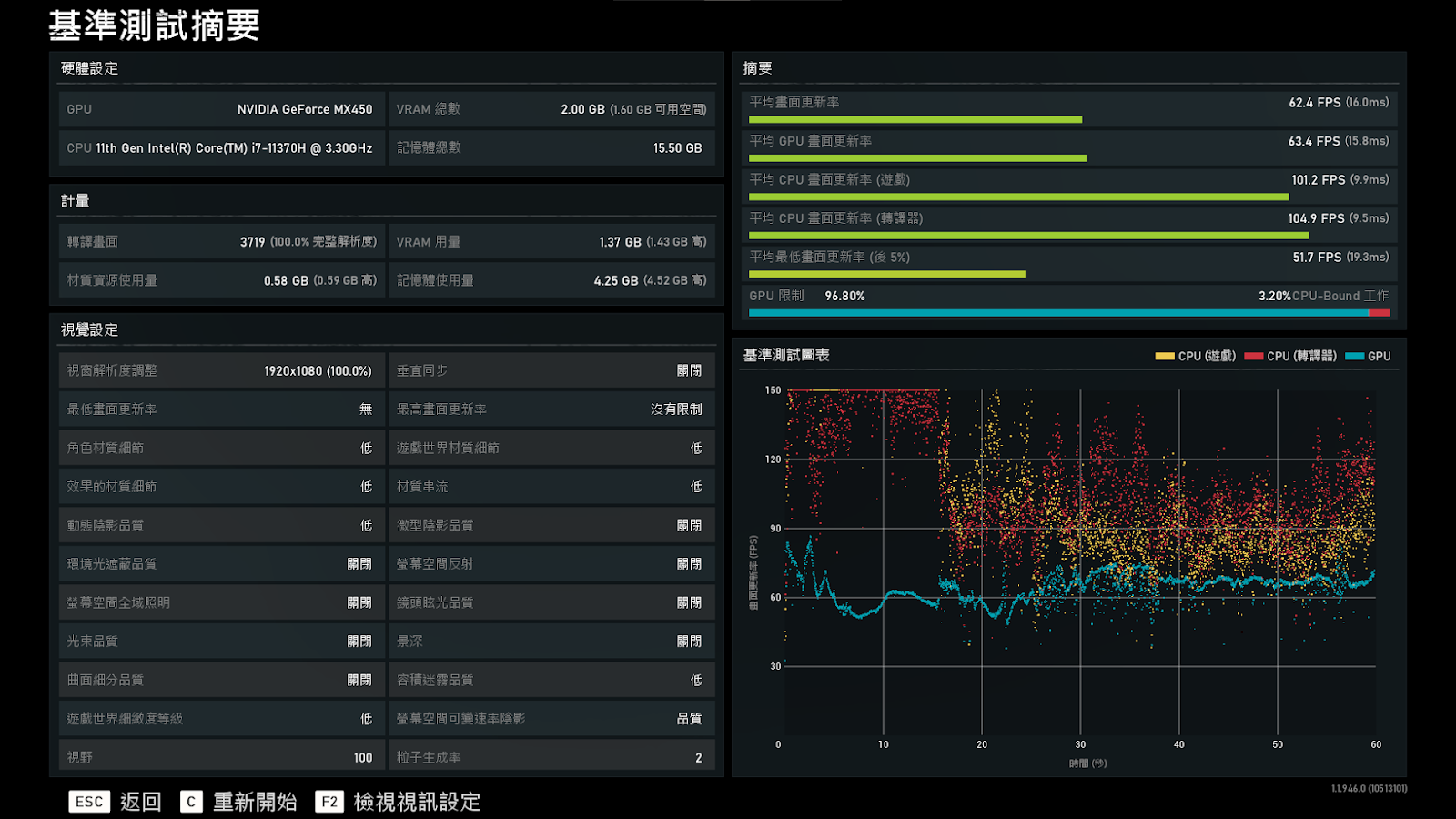
Task: Click the 視覺設定 section header
Action: pyautogui.click(x=89, y=329)
